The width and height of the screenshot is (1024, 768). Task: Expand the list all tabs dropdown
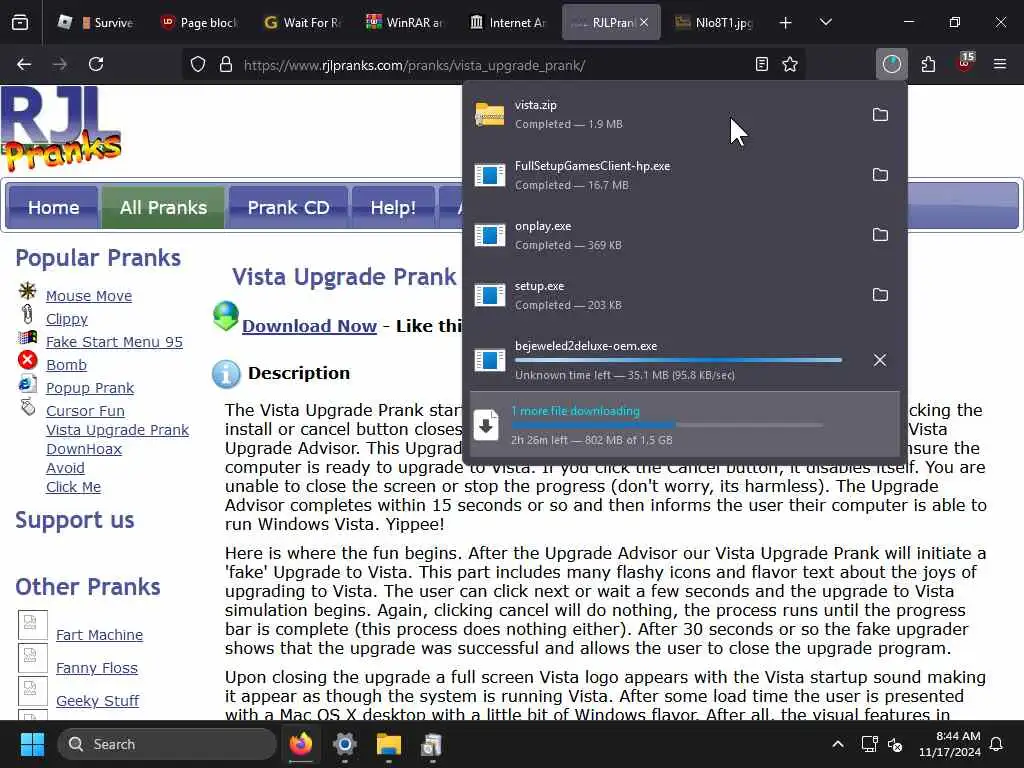825,22
